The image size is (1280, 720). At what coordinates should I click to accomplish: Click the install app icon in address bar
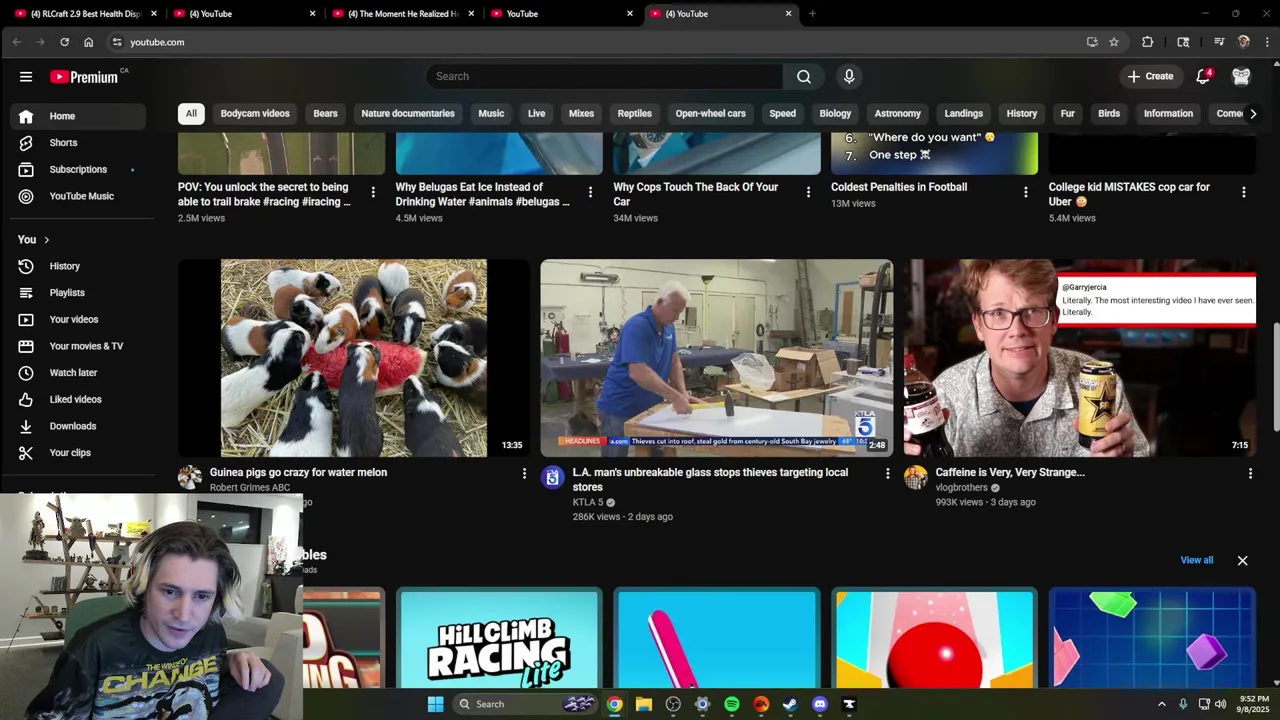(x=1092, y=42)
